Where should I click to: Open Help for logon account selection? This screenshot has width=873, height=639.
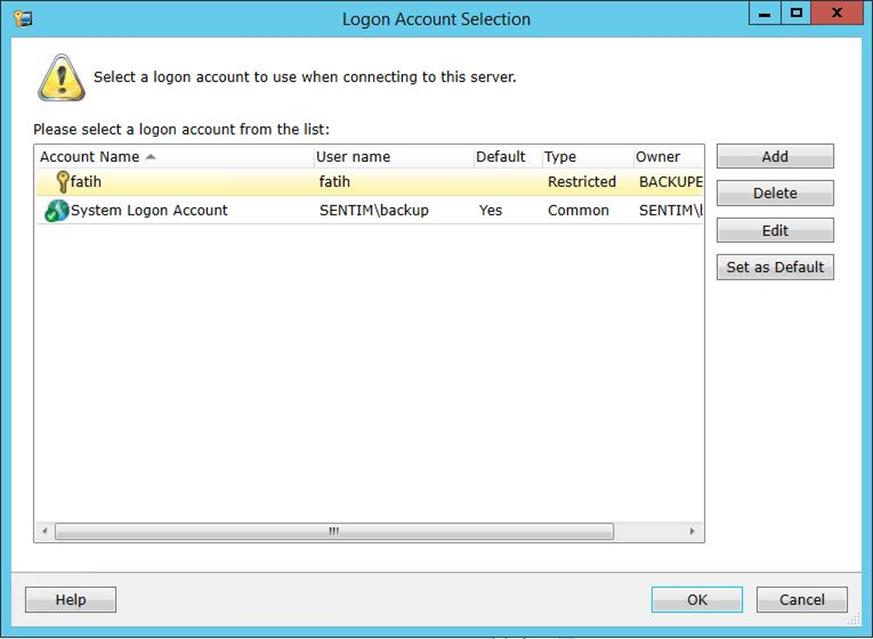click(x=71, y=599)
